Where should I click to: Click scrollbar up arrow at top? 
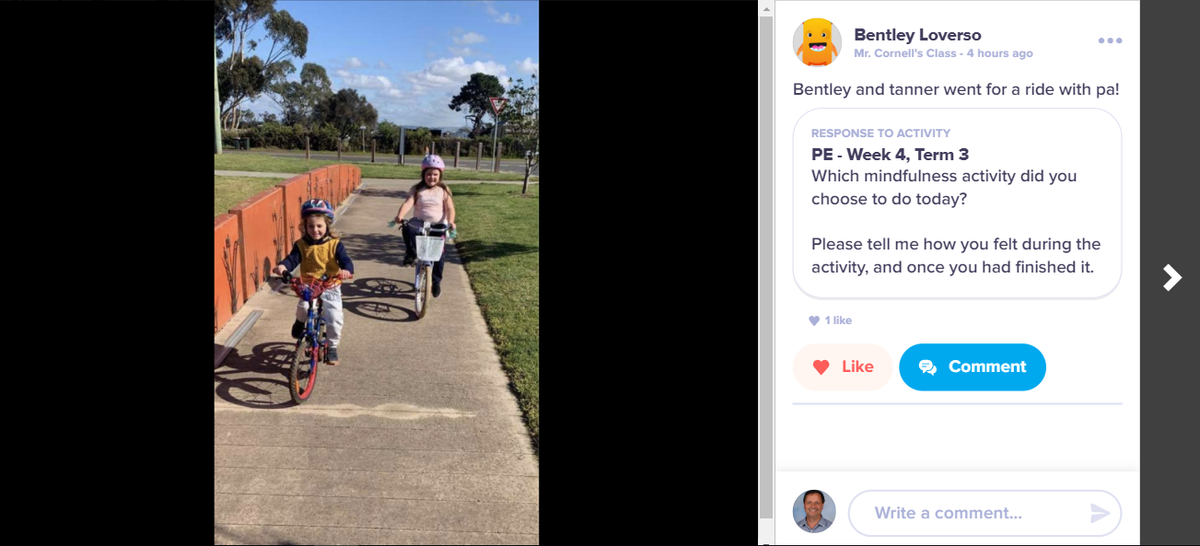point(766,8)
